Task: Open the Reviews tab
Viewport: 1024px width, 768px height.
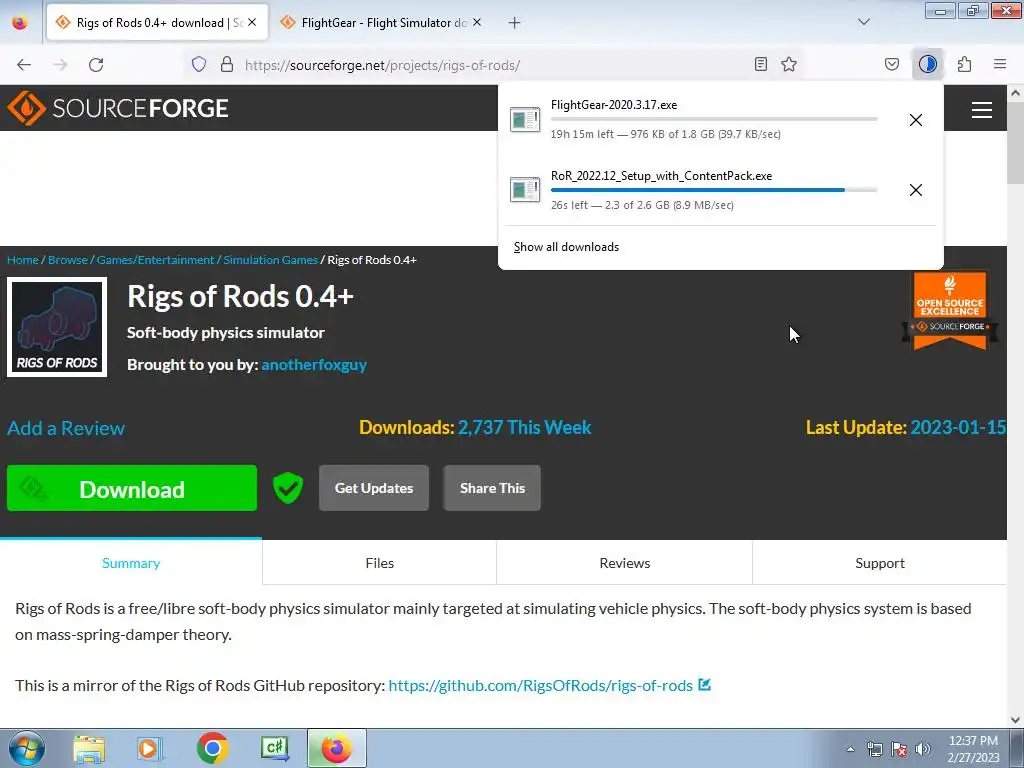Action: point(624,563)
